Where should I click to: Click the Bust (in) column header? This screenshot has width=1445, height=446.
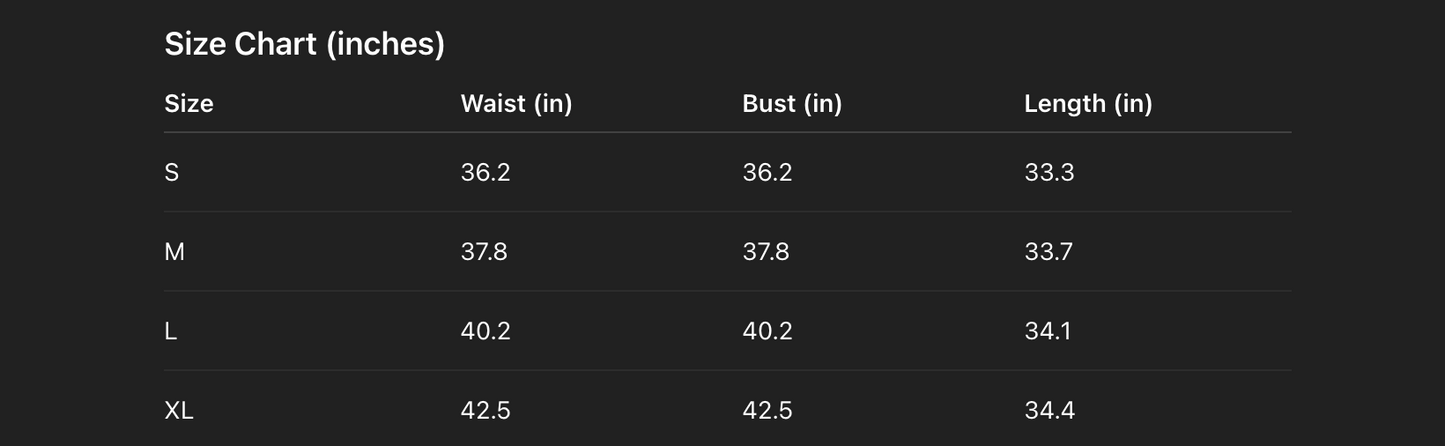point(792,104)
